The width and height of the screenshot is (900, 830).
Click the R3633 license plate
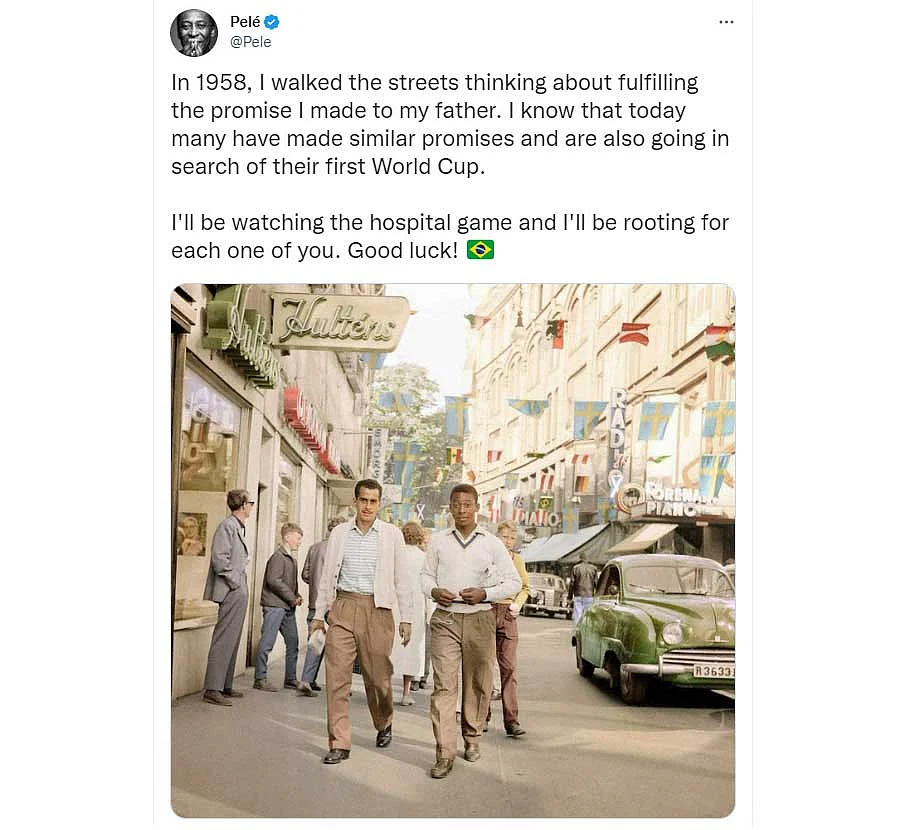[x=714, y=670]
